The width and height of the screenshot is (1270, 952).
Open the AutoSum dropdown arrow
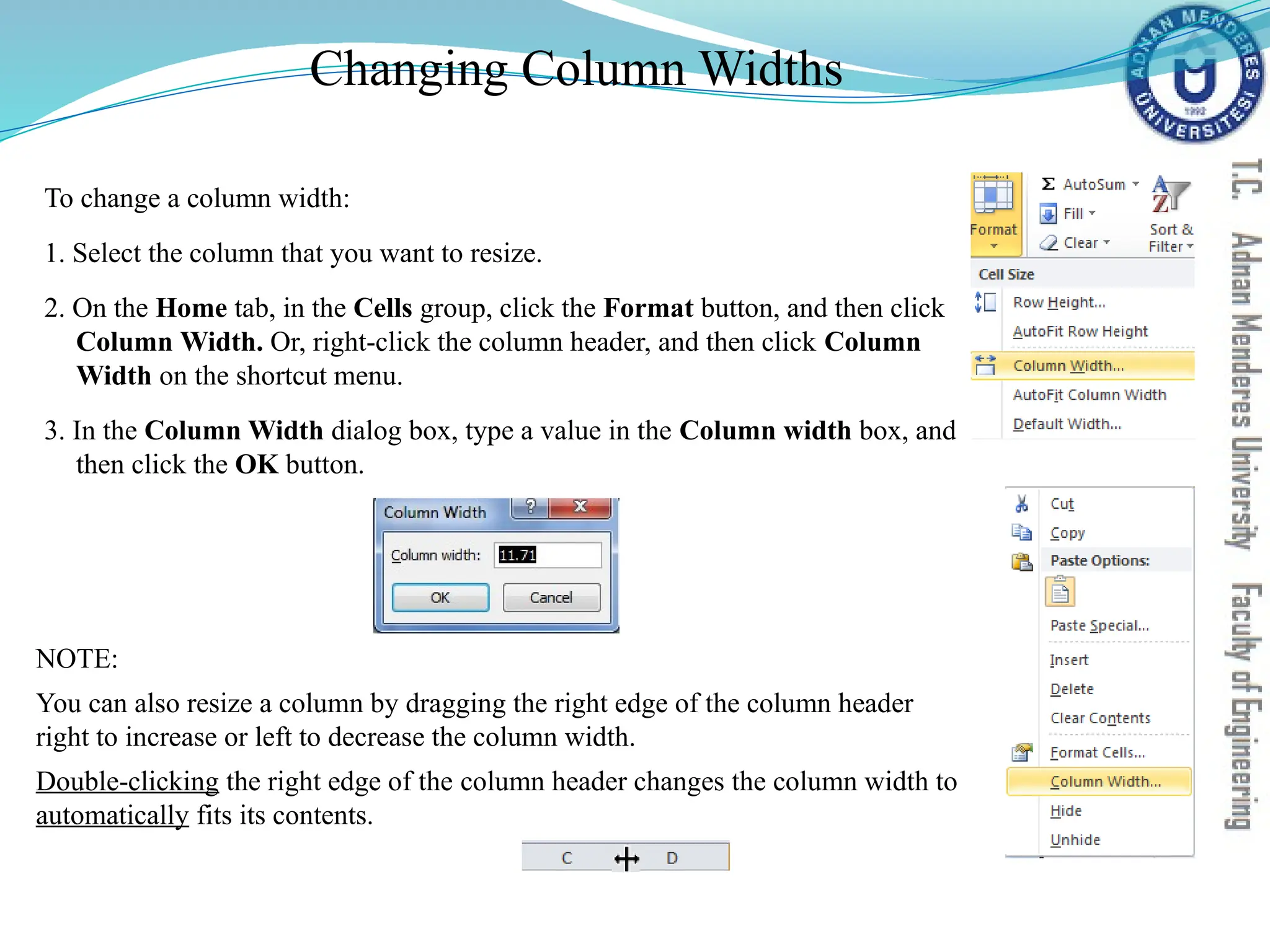click(x=1135, y=184)
